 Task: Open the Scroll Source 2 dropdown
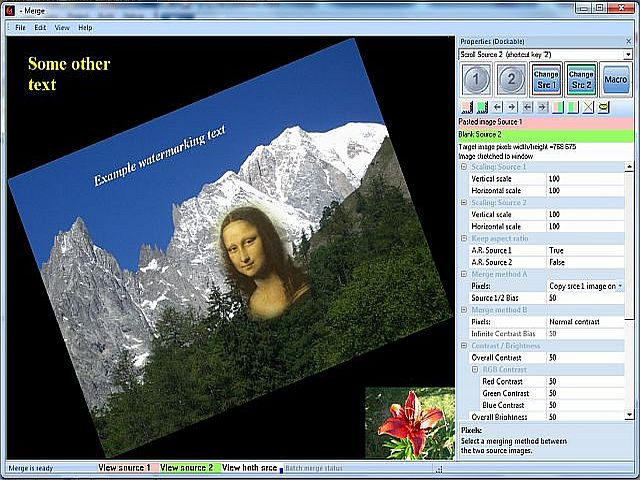click(x=628, y=54)
